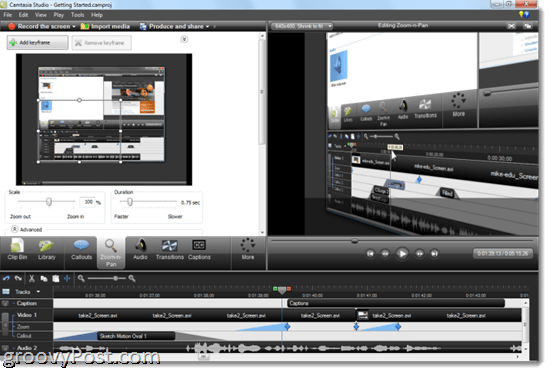The width and height of the screenshot is (550, 373).
Task: Open the Captions tab
Action: [x=199, y=249]
